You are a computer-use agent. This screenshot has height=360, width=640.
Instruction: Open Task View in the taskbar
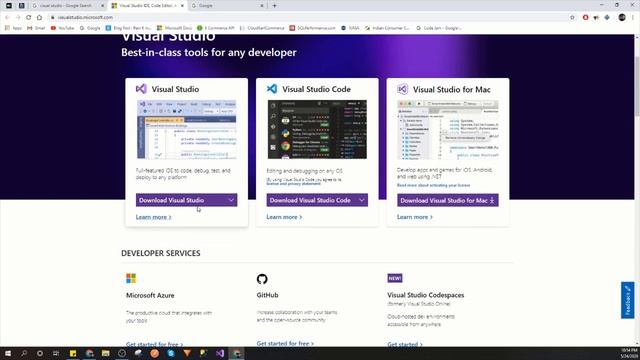(x=56, y=353)
